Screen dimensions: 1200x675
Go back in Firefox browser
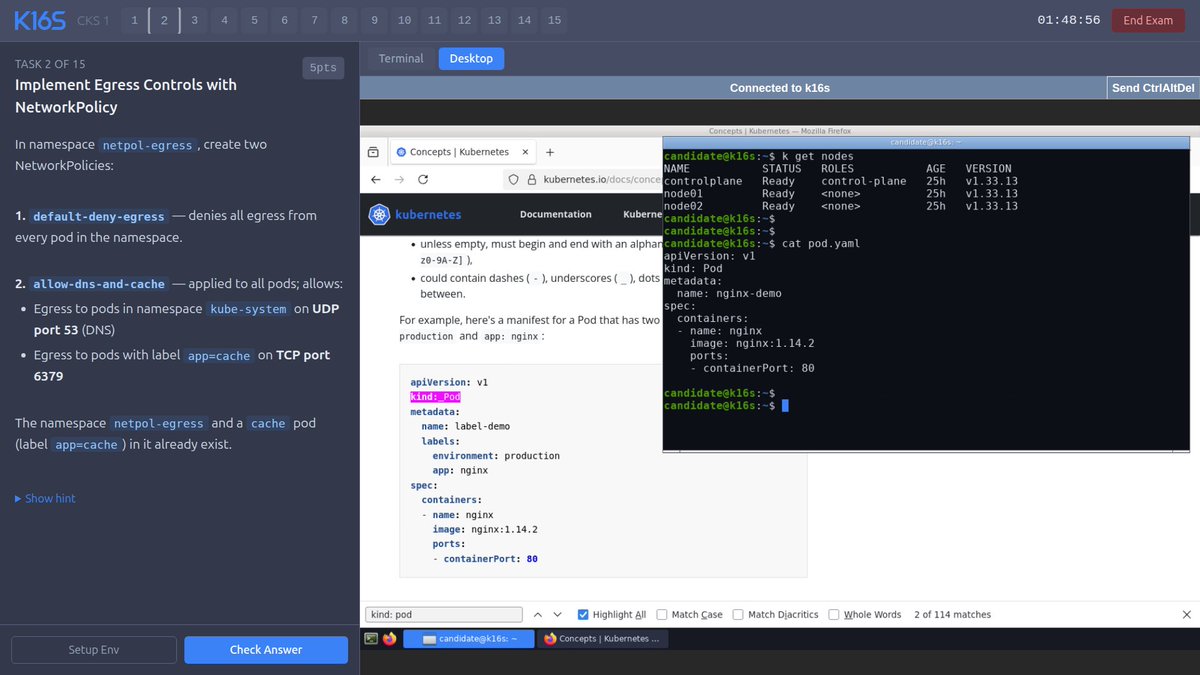pos(376,179)
